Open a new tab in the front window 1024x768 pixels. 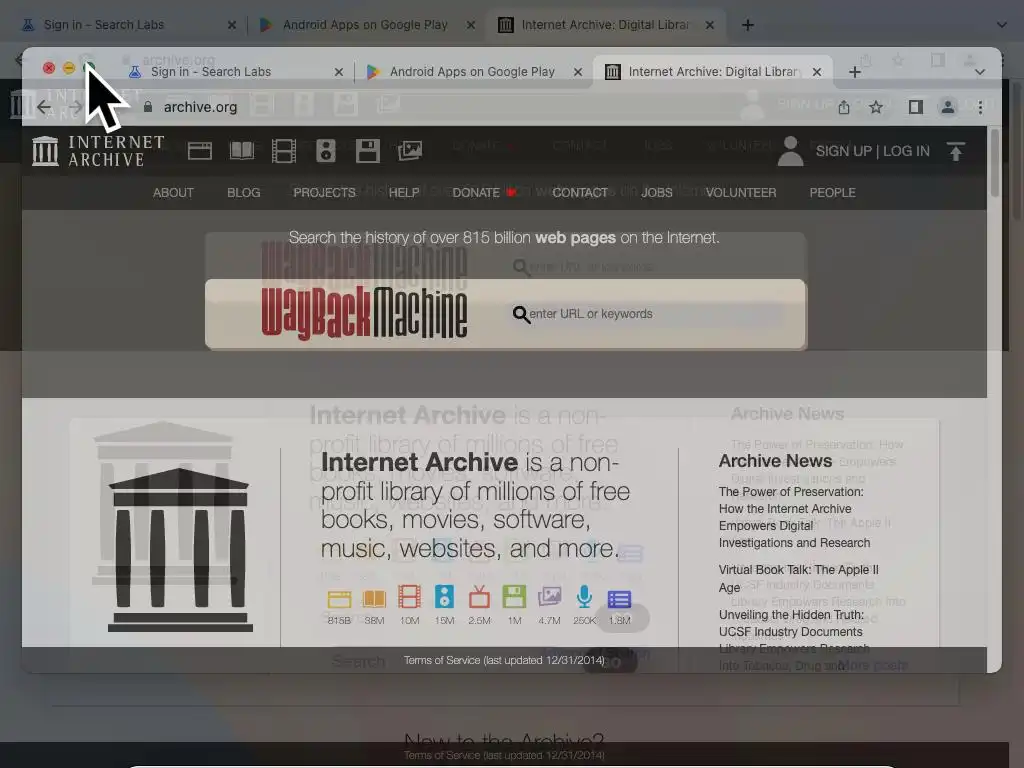point(855,72)
